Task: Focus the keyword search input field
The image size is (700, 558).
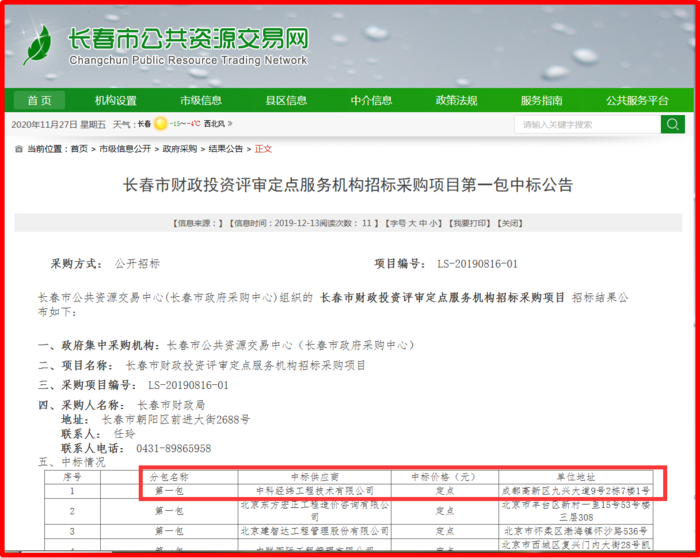Action: pos(588,124)
